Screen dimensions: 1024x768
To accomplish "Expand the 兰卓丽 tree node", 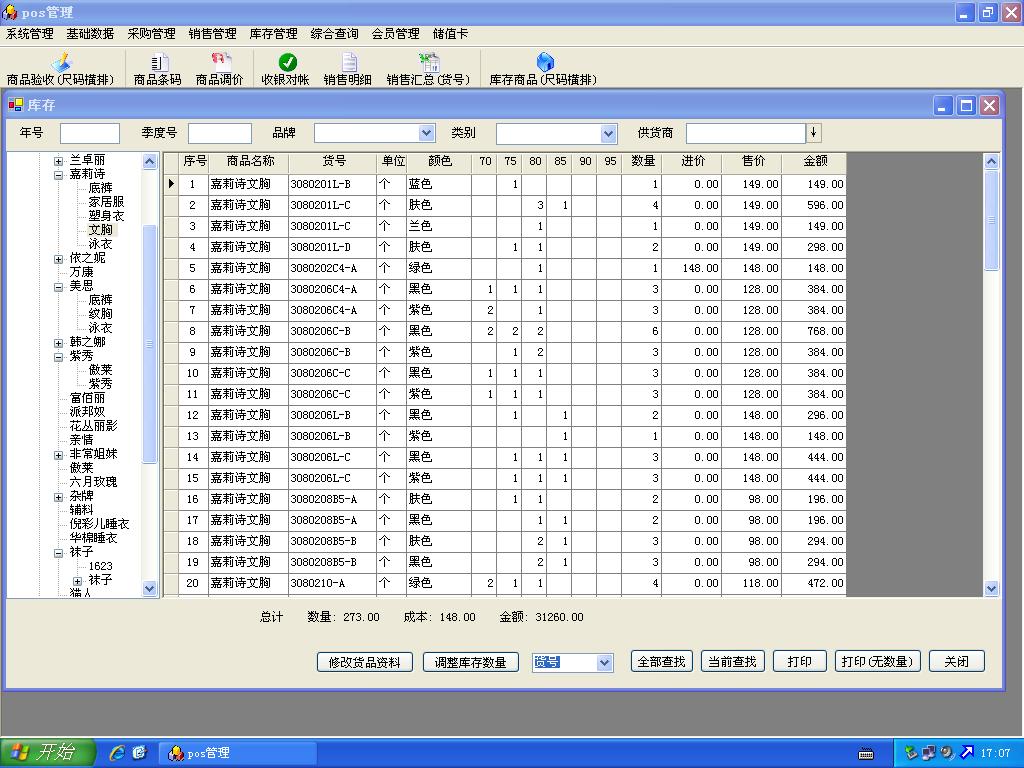I will 59,160.
